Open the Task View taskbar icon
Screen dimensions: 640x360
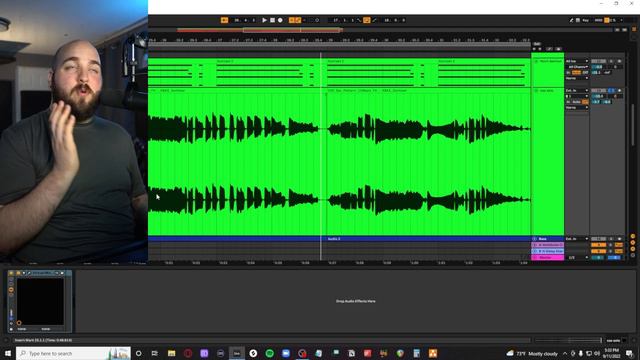click(155, 353)
